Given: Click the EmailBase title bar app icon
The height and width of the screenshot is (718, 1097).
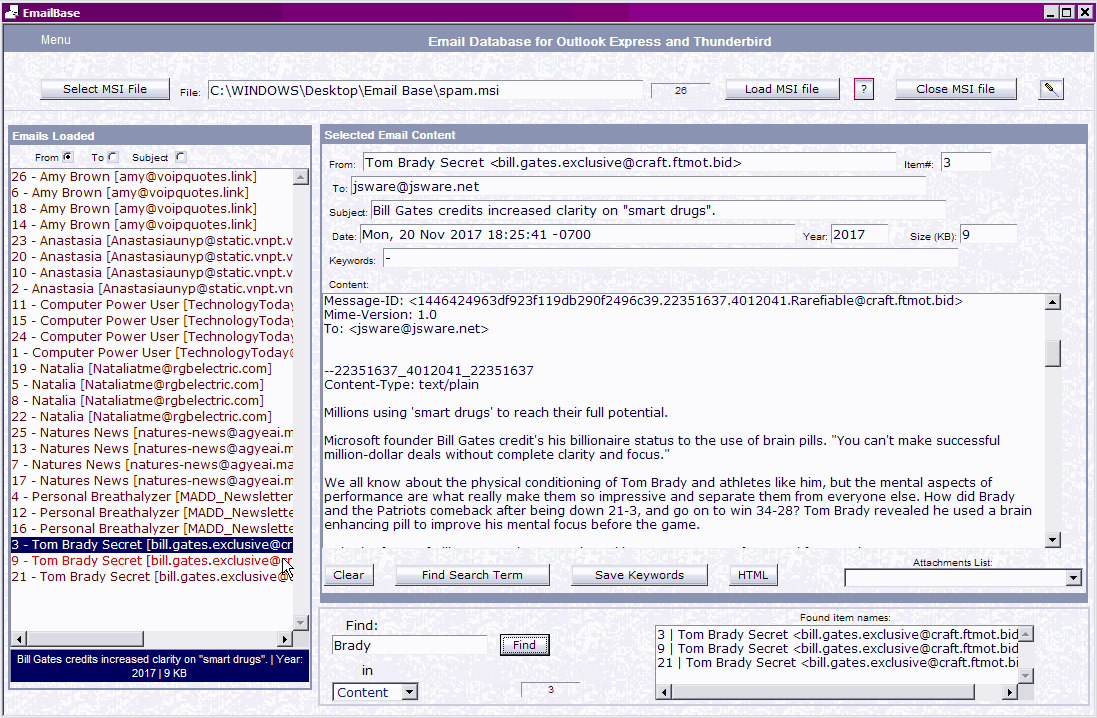Looking at the screenshot, I should tap(11, 12).
